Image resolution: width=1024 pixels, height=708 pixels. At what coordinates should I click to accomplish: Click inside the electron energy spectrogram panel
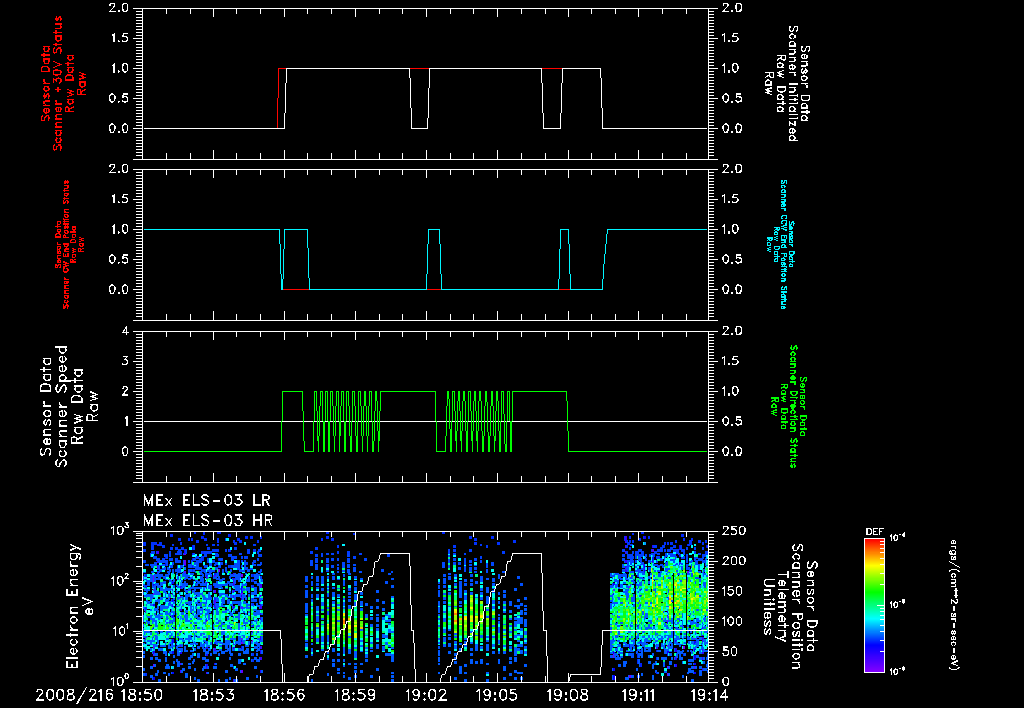pos(425,606)
